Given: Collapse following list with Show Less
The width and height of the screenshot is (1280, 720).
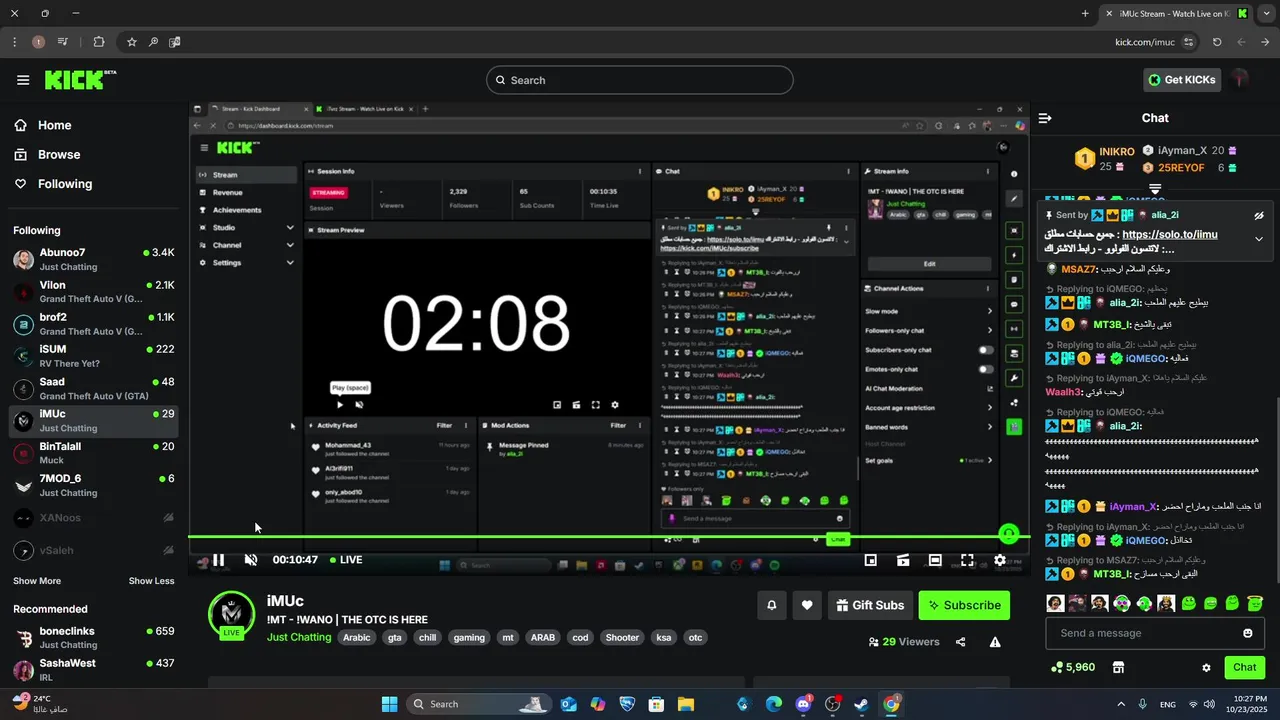Looking at the screenshot, I should click(151, 581).
